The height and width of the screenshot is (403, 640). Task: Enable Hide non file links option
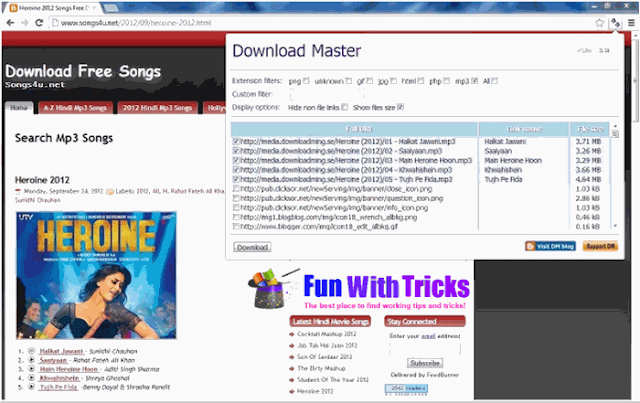pos(344,107)
